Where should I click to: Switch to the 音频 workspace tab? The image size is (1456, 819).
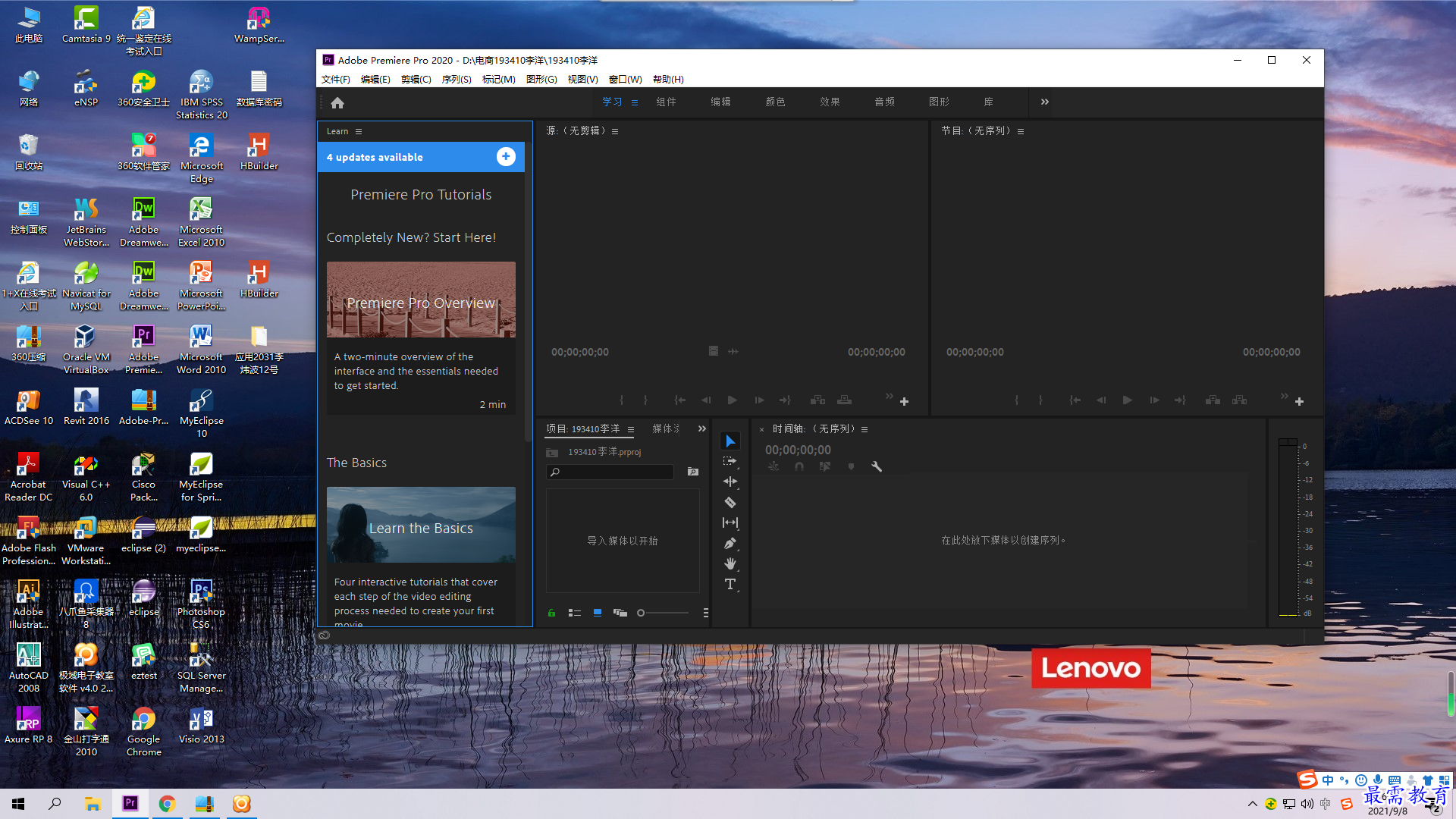[884, 102]
